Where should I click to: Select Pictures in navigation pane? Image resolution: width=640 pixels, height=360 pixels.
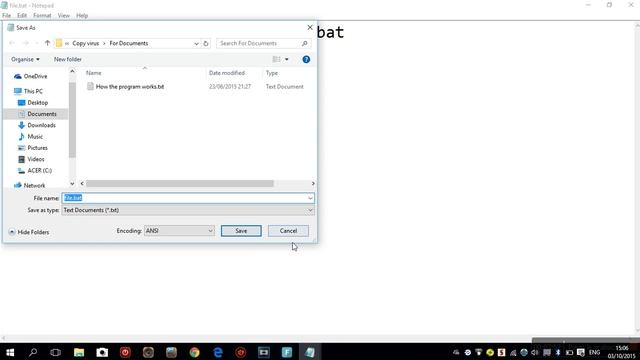33,148
